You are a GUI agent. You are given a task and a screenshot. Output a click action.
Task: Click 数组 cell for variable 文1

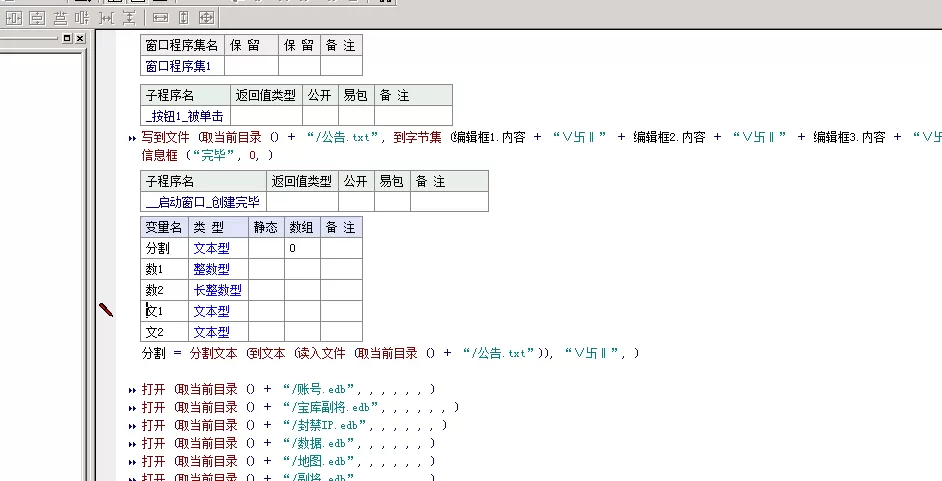pos(302,311)
